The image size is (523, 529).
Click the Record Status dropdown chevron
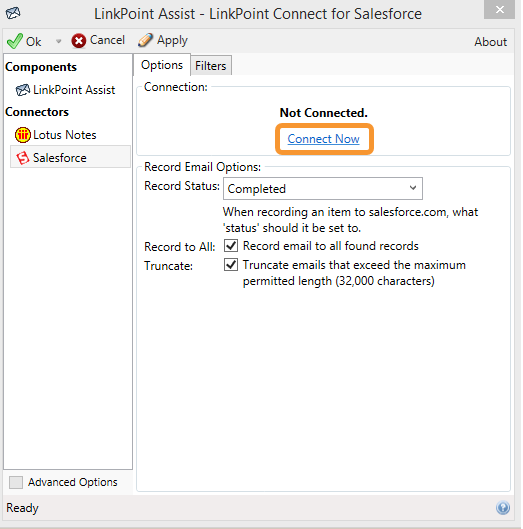413,188
